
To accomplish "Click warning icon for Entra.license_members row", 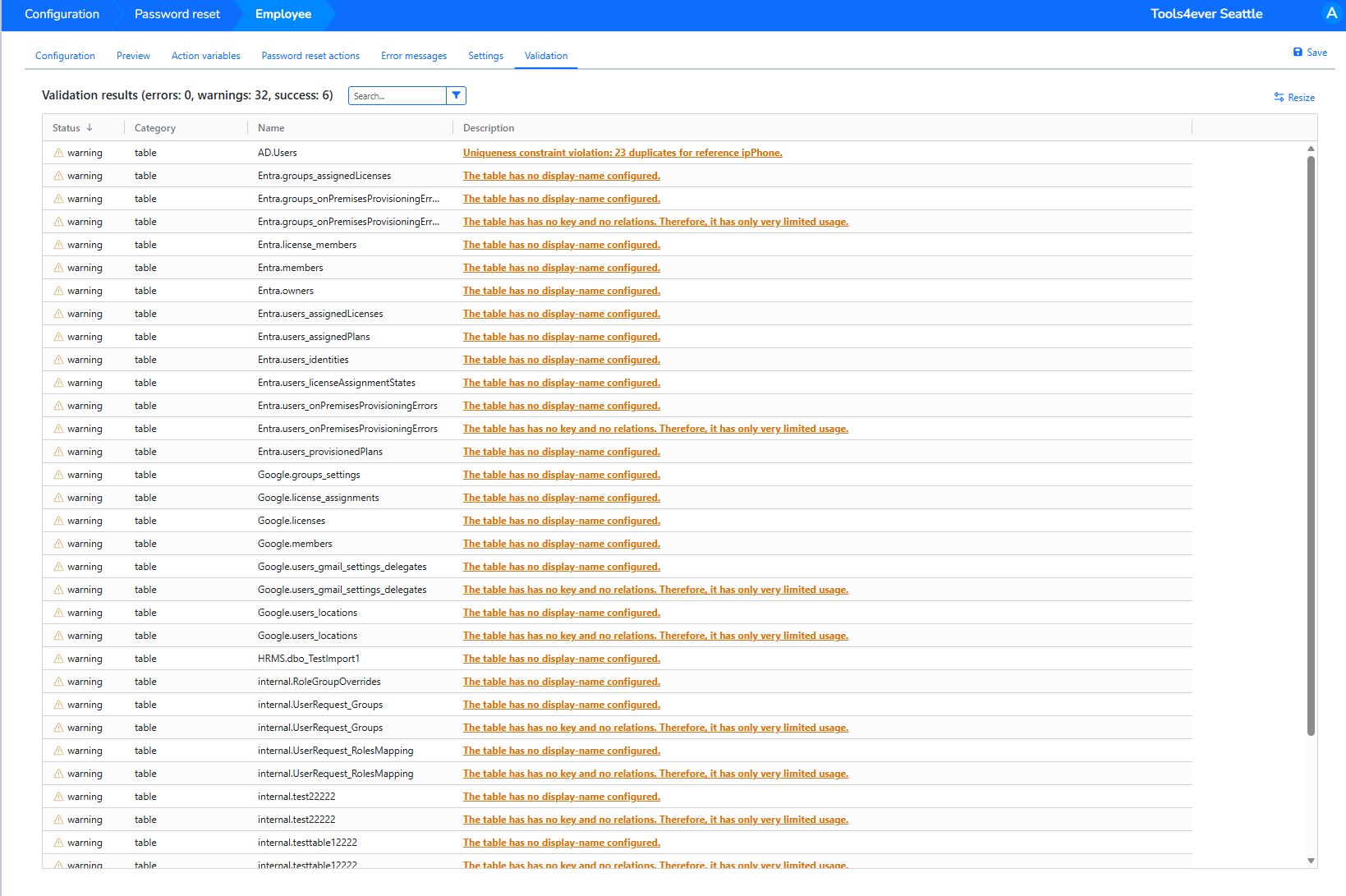I will click(x=58, y=245).
